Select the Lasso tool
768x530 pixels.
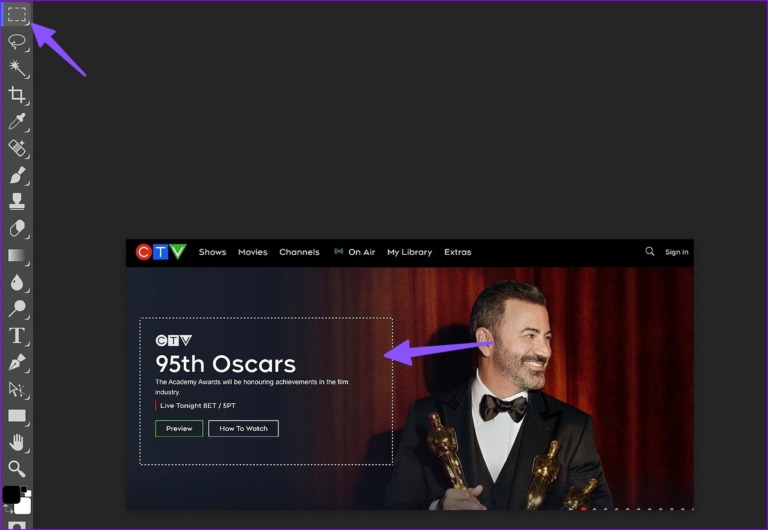coord(17,41)
